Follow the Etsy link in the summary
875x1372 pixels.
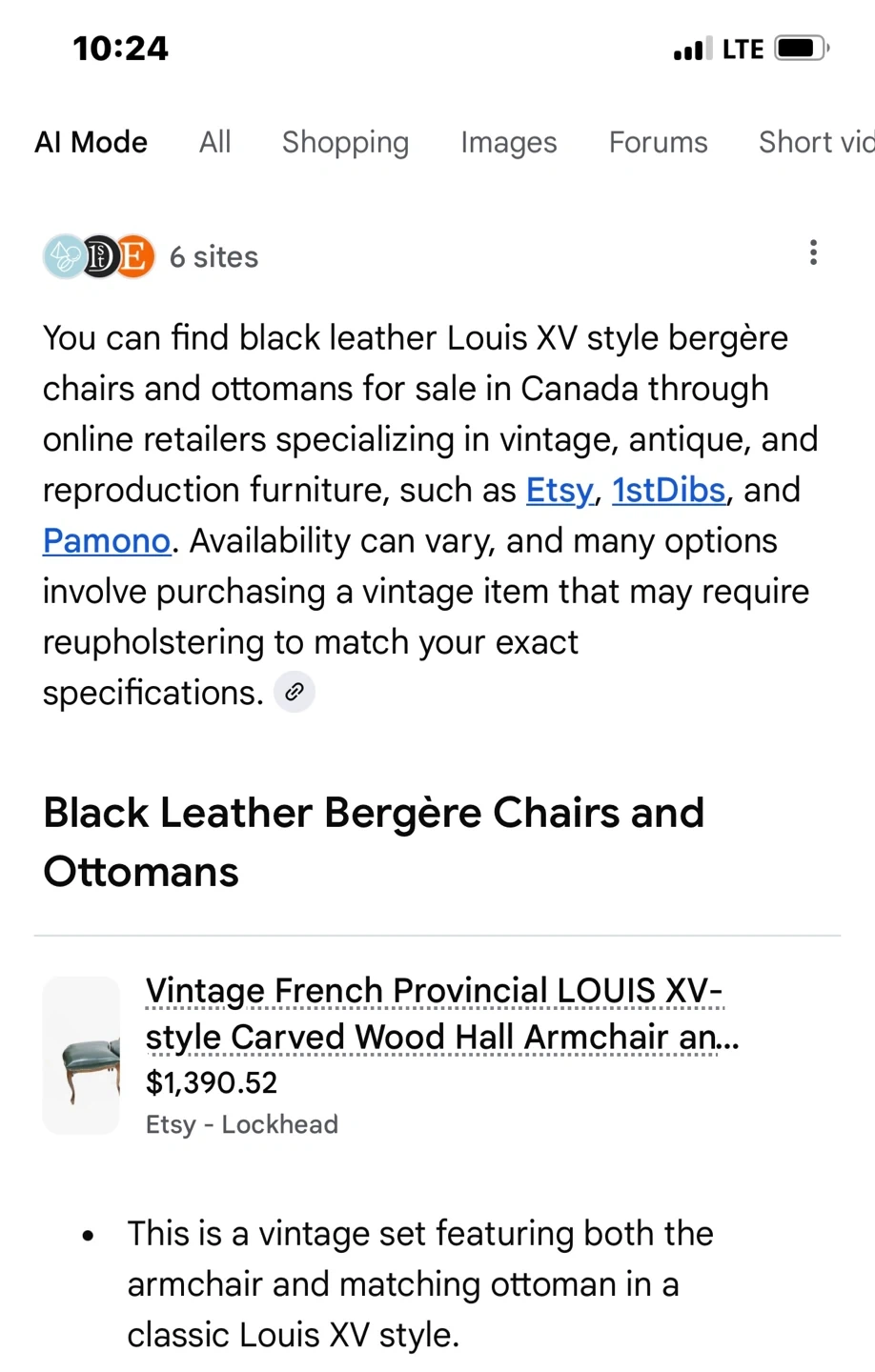(560, 490)
